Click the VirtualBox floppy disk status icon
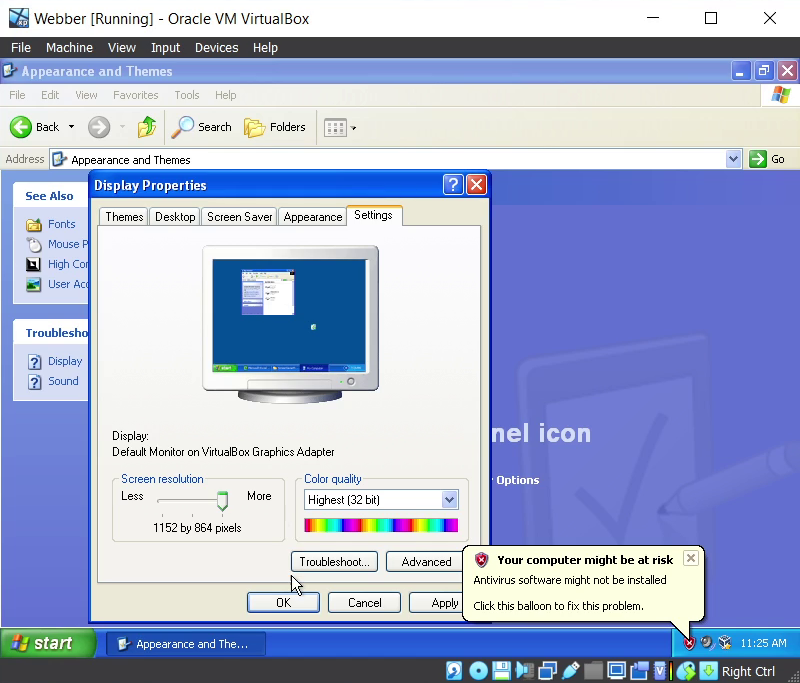The image size is (800, 683). tap(501, 671)
